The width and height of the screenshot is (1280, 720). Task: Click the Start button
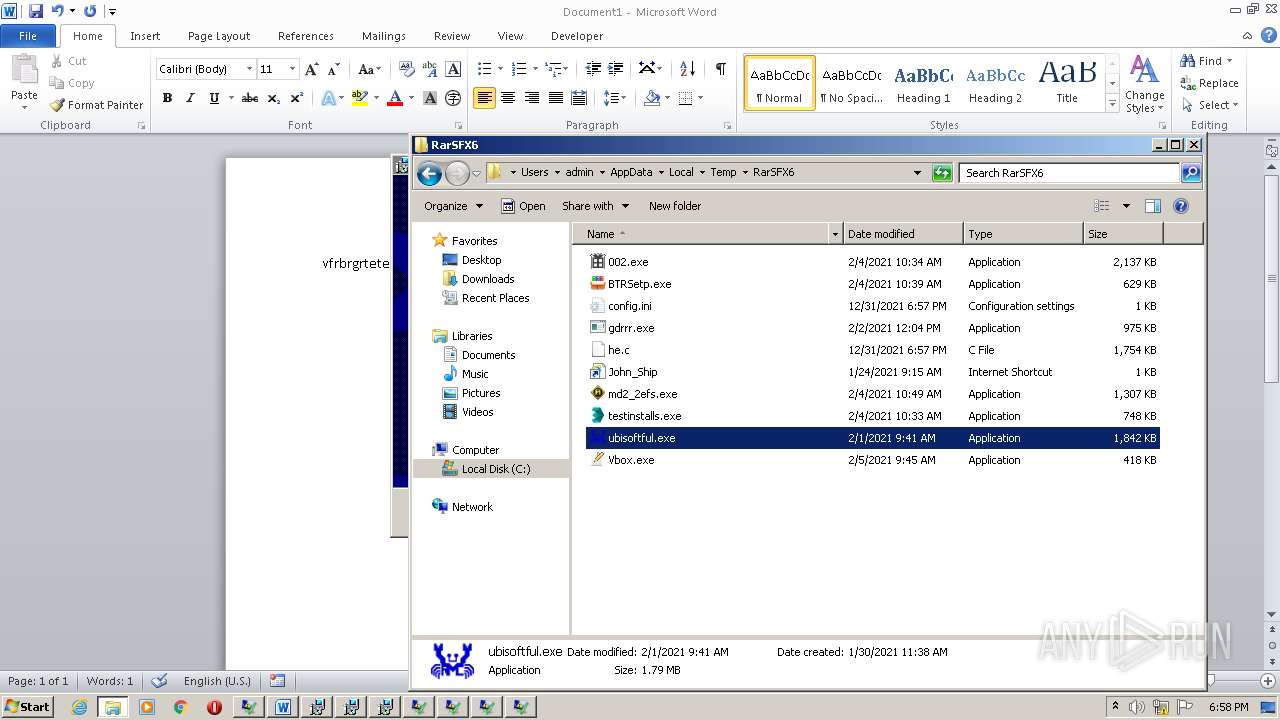tap(27, 707)
